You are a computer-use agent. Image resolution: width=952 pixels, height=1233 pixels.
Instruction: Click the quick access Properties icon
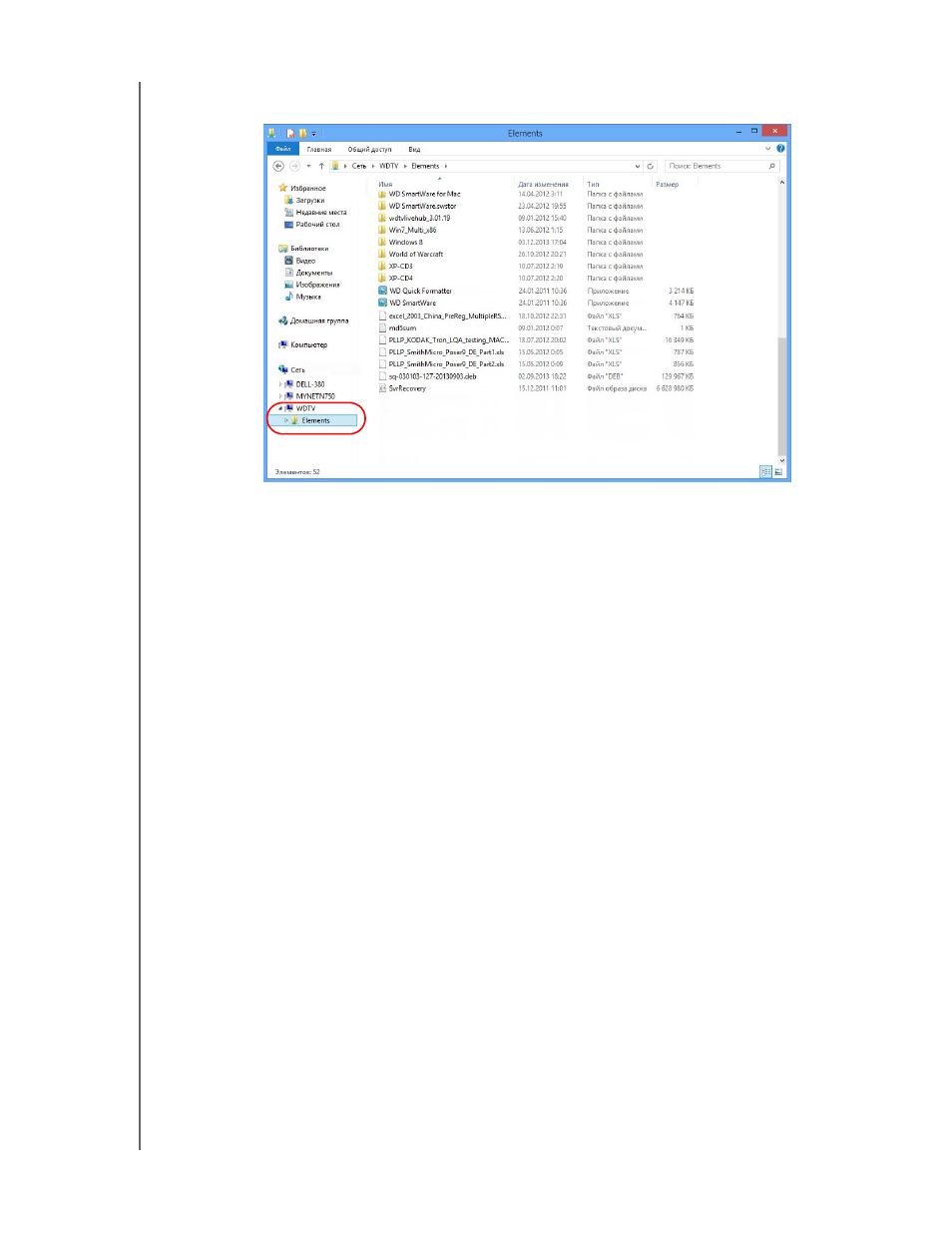(x=290, y=133)
